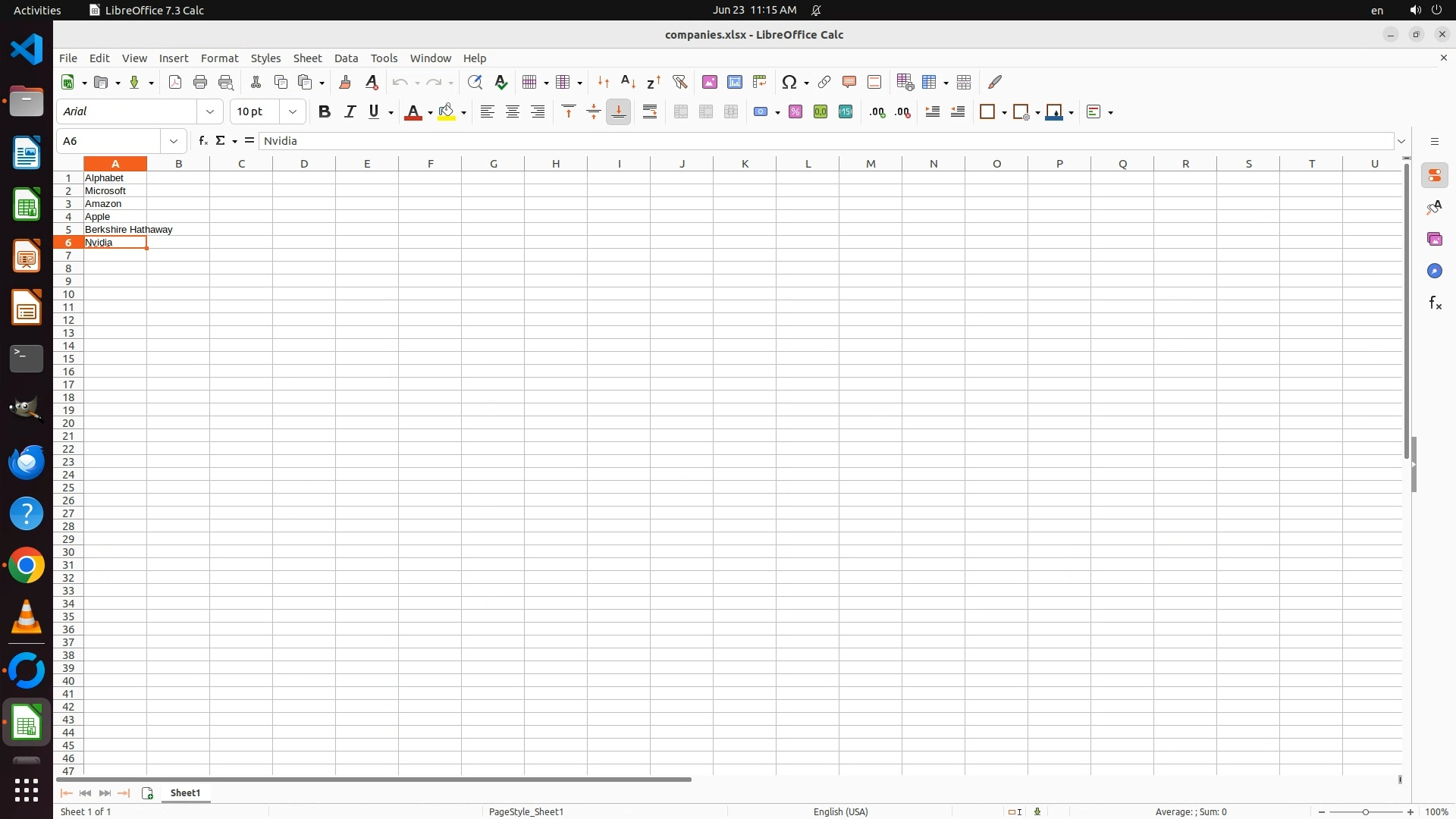Select the Sheet1 tab

coord(185,792)
